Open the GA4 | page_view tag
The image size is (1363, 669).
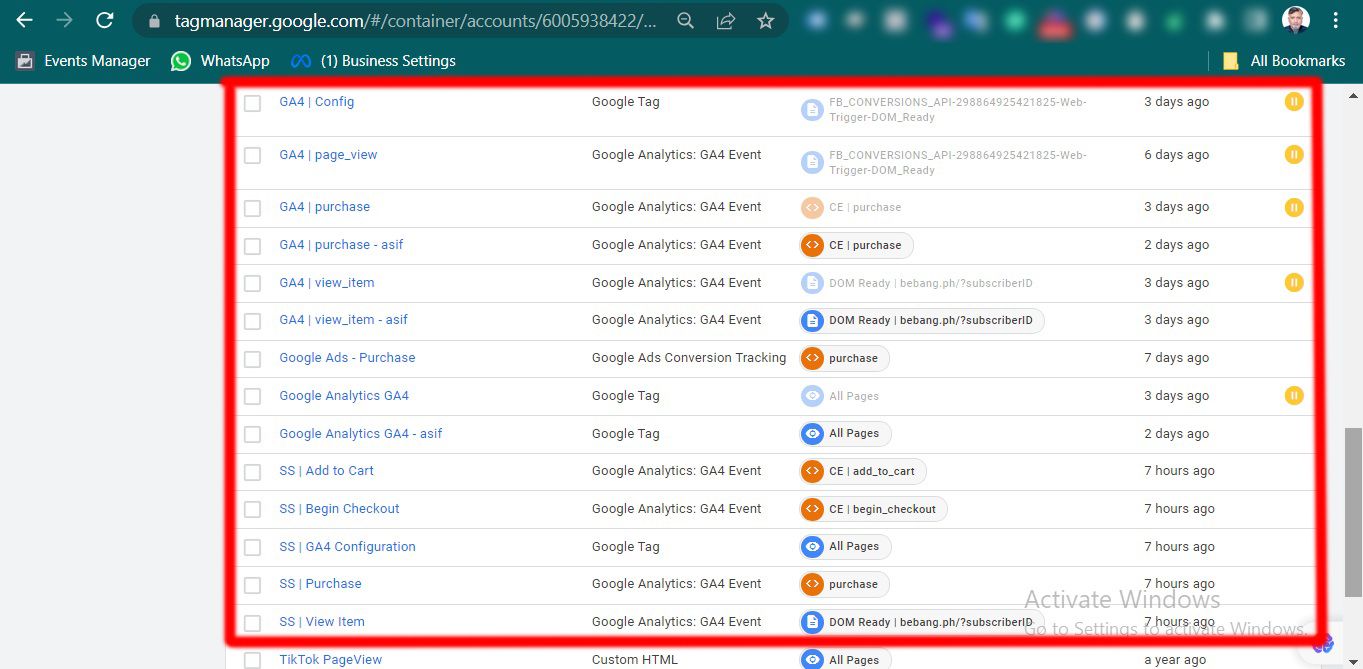tap(328, 155)
